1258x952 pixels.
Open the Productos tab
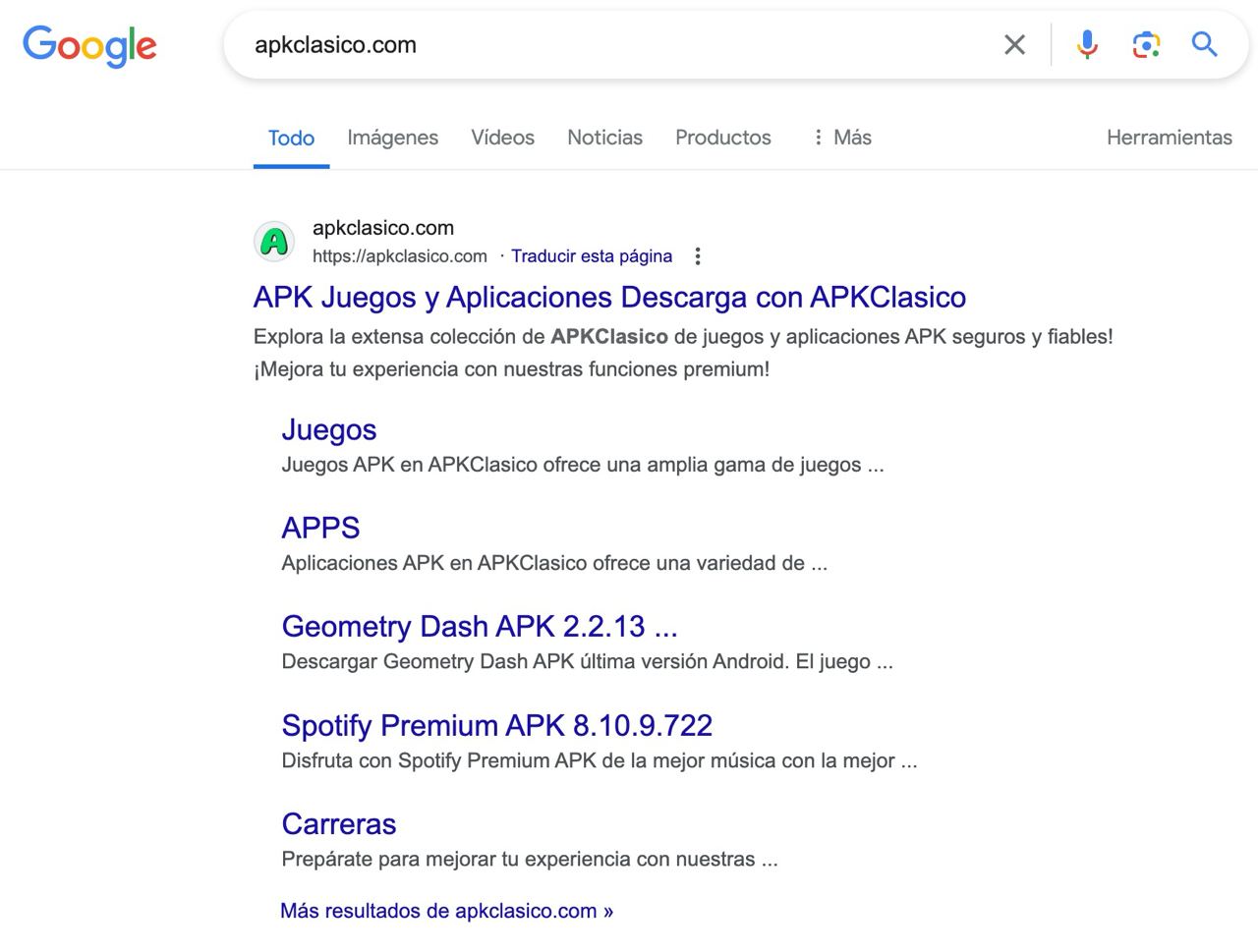coord(723,138)
